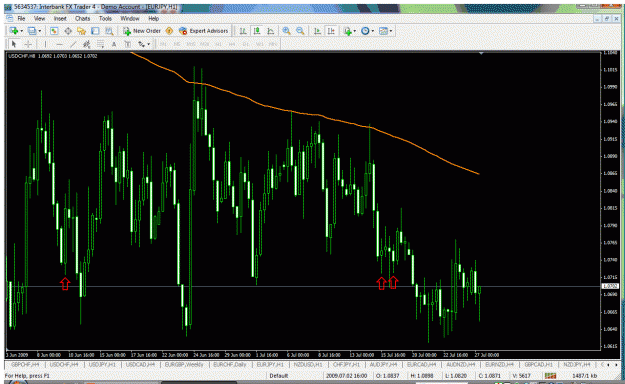This screenshot has height=384, width=625.
Task: Click the Default profile status entry
Action: (279, 376)
